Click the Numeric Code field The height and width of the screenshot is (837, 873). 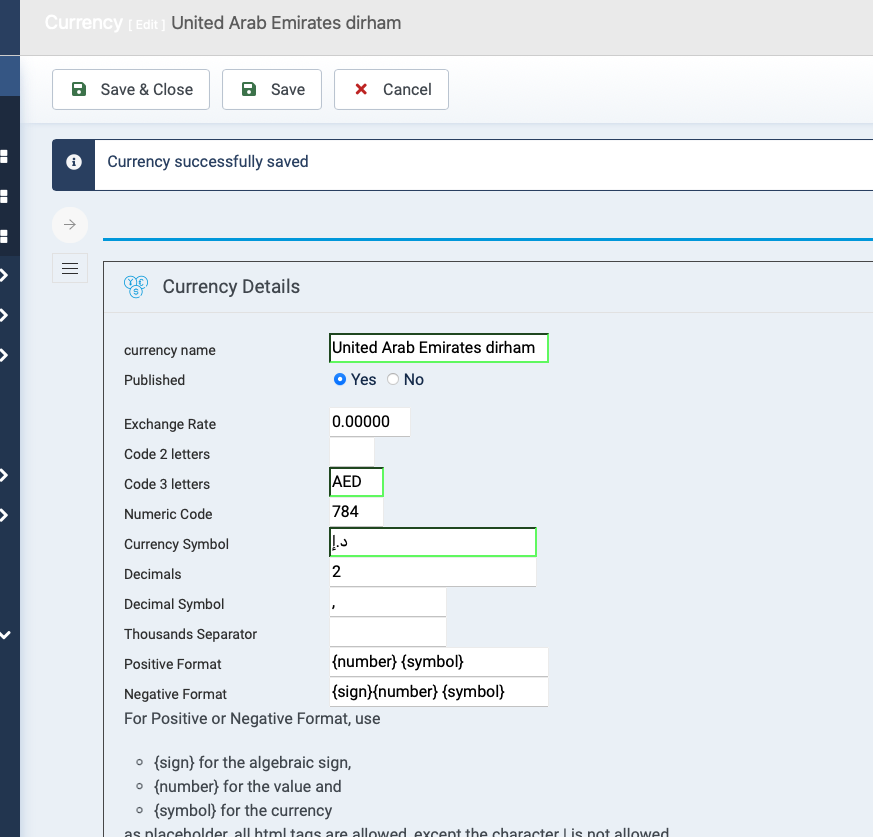coord(356,512)
